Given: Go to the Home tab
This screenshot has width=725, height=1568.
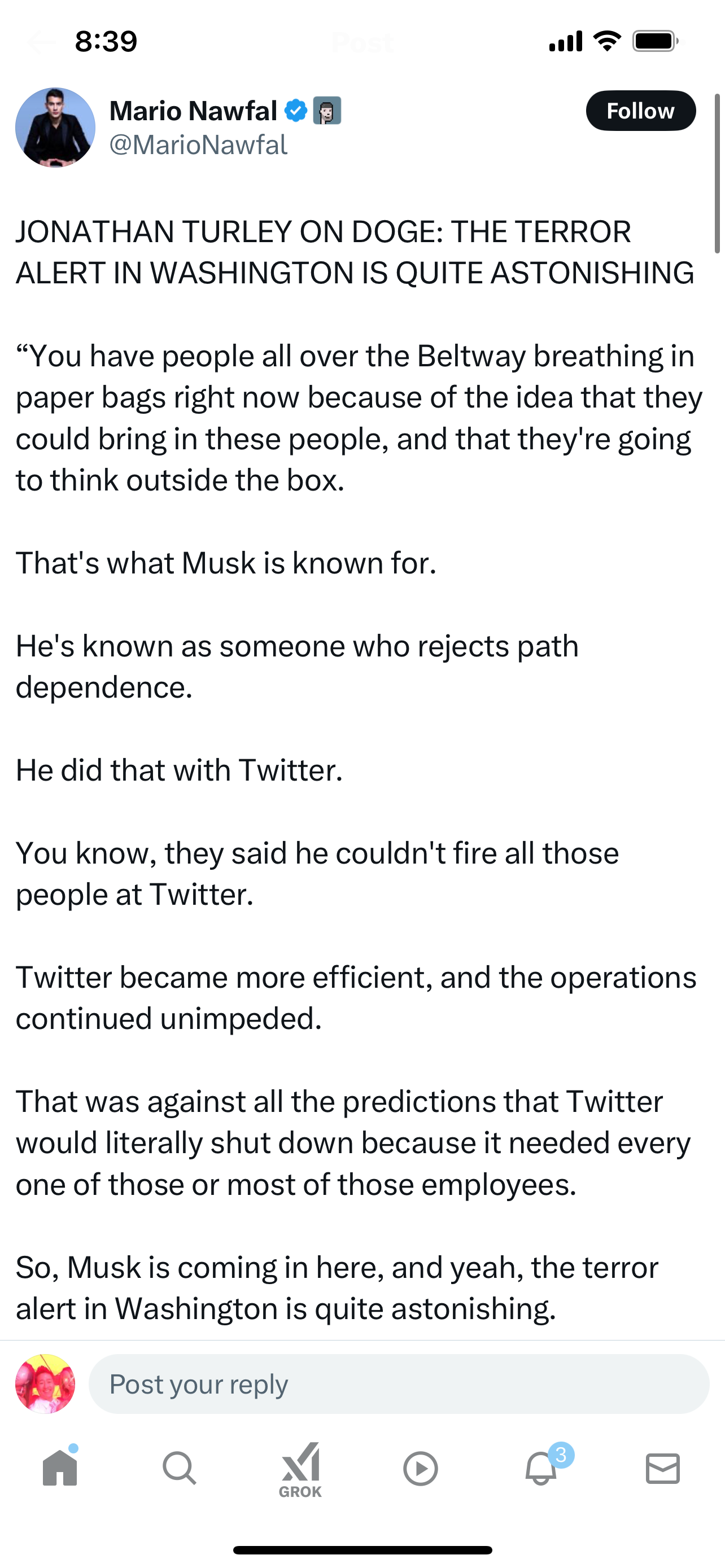Looking at the screenshot, I should [x=60, y=1468].
